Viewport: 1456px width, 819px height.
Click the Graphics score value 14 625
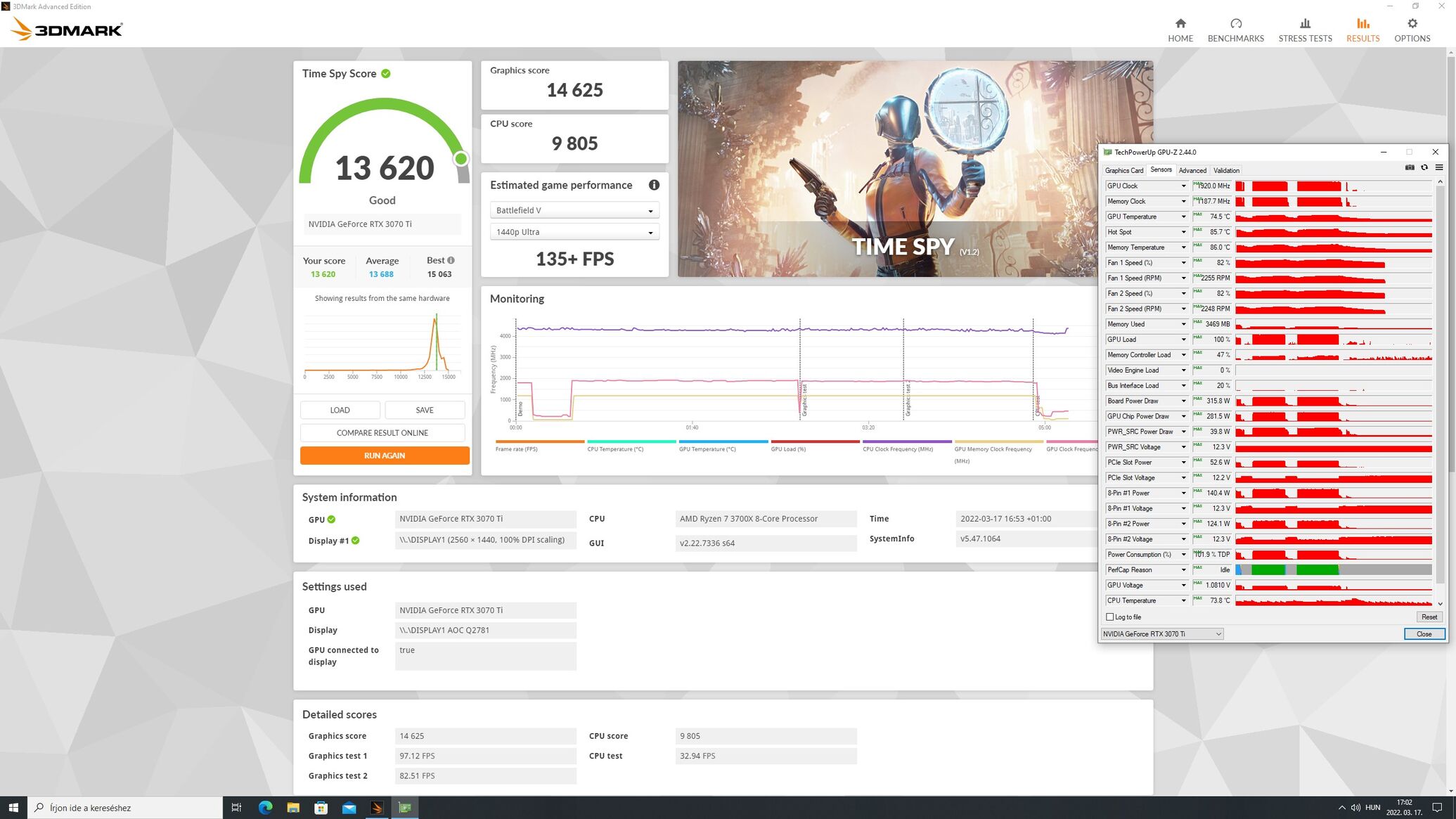pyautogui.click(x=575, y=90)
